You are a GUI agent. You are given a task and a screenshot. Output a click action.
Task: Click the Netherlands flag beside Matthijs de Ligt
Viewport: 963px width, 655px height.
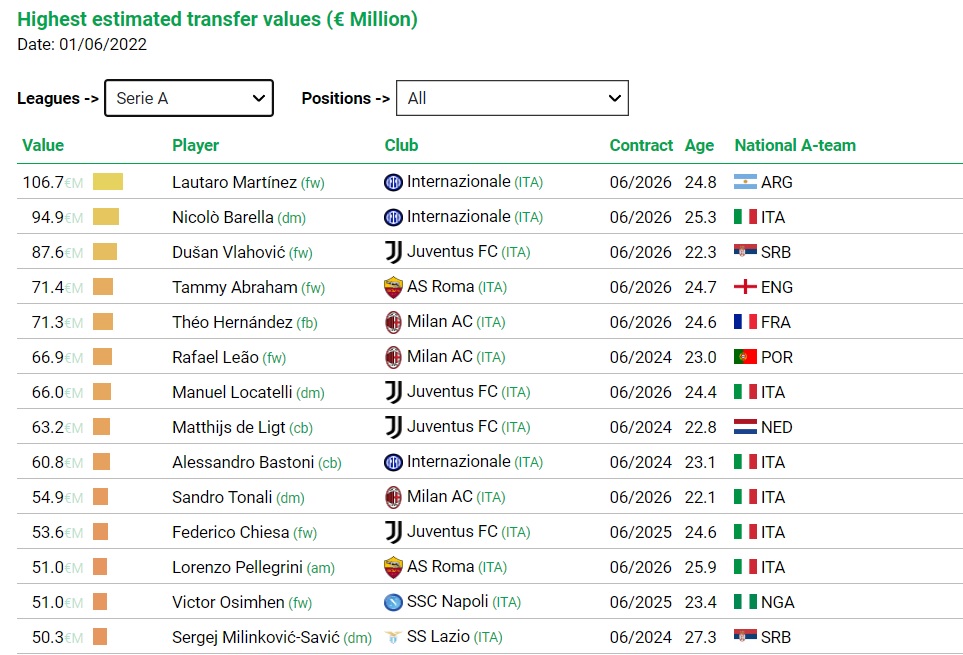pyautogui.click(x=745, y=427)
